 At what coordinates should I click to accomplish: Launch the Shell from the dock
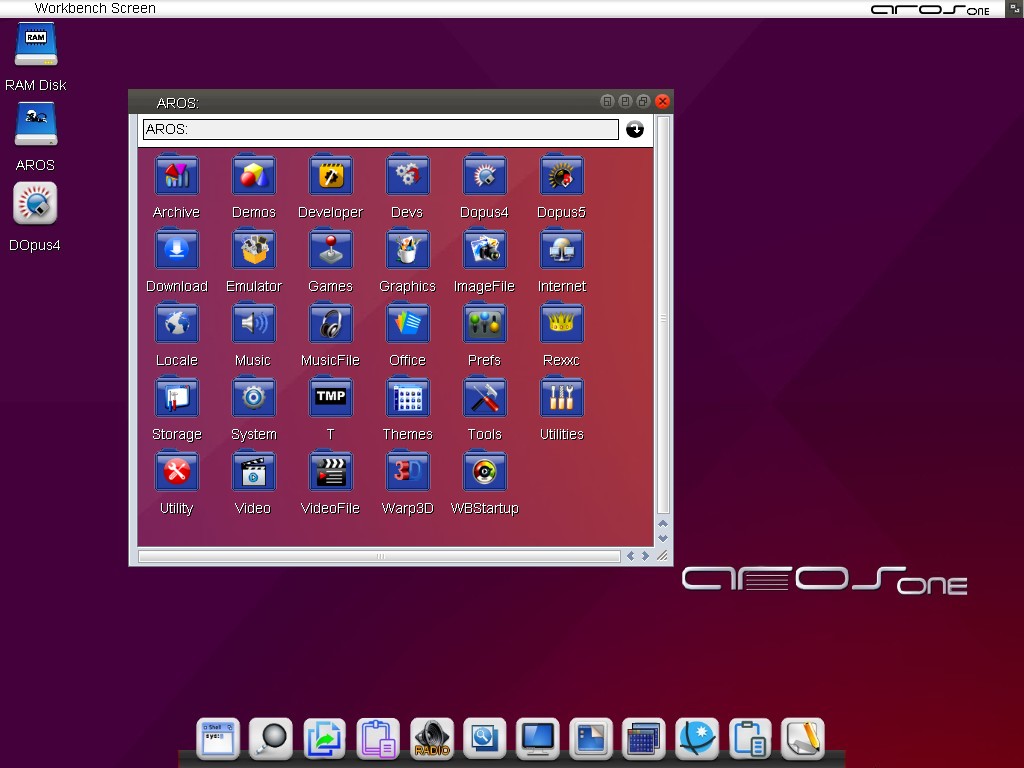click(x=217, y=739)
